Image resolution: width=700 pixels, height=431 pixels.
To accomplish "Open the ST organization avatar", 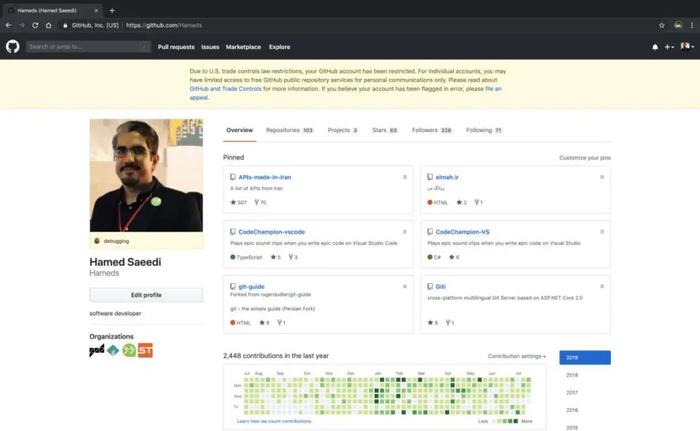I will 145,350.
